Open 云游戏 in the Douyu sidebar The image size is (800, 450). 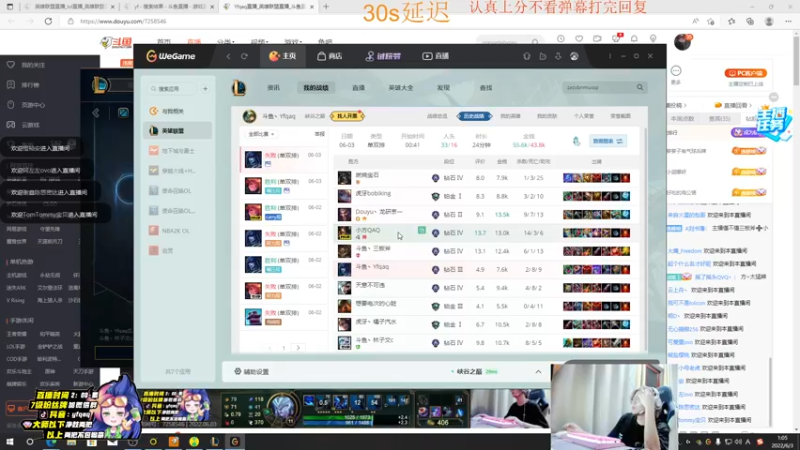pos(23,124)
